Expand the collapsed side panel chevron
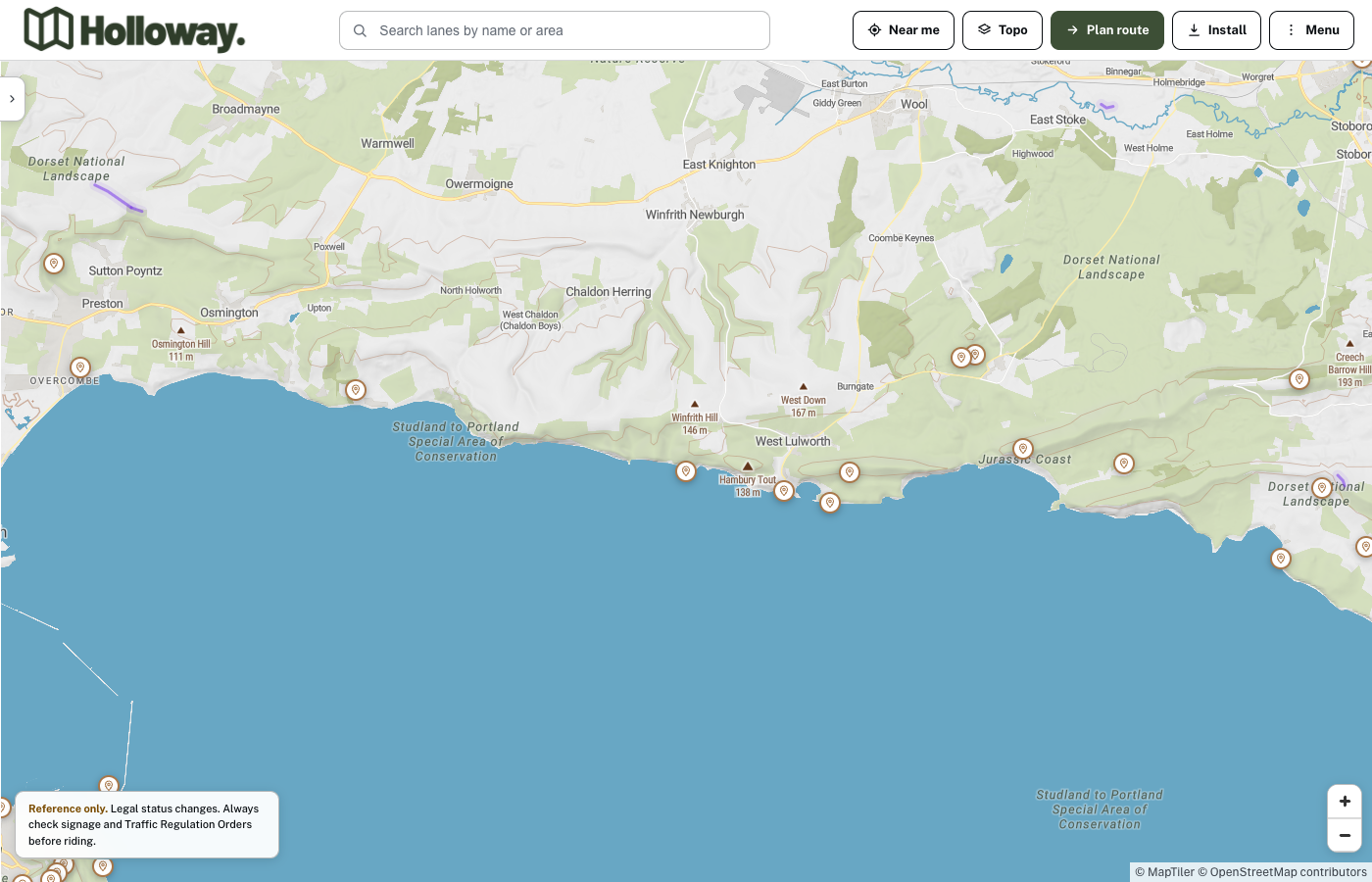Viewport: 1372px width, 882px height. [x=12, y=99]
